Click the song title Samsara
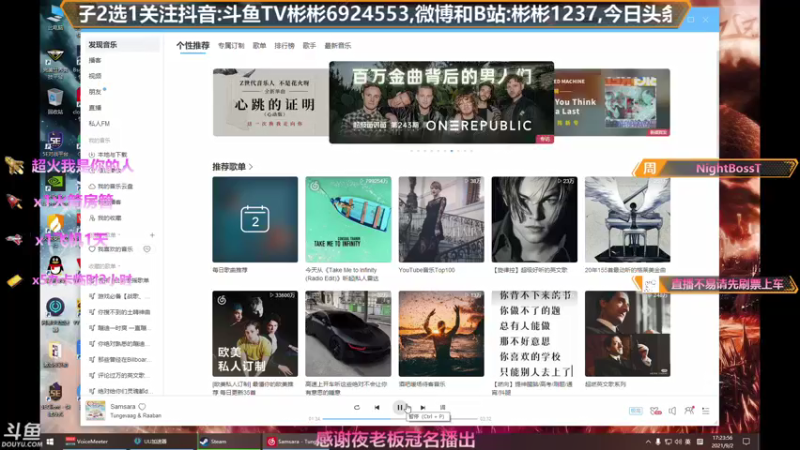 click(x=123, y=407)
